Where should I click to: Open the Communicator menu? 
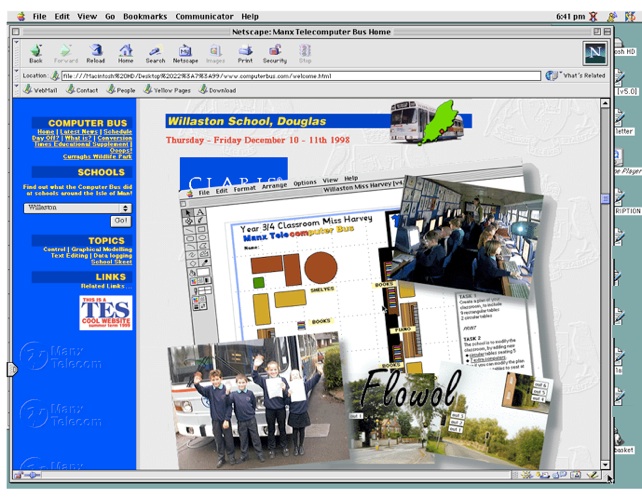(205, 17)
